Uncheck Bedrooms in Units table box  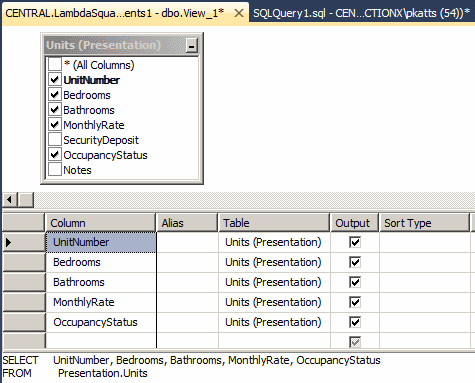pyautogui.click(x=55, y=95)
